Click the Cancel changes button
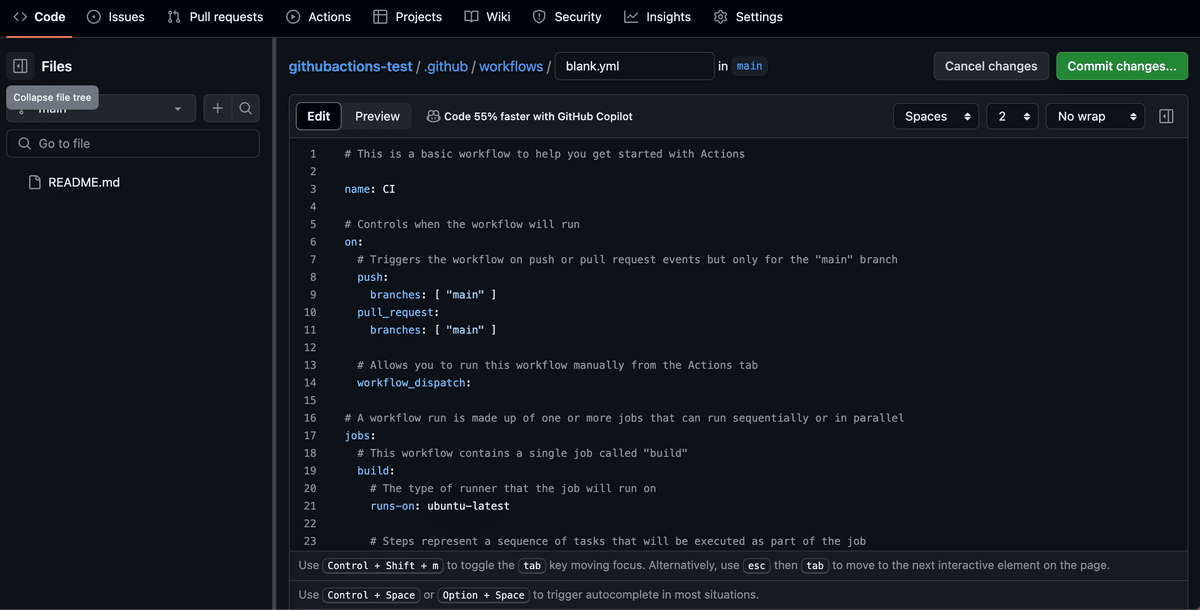1200x610 pixels. click(x=991, y=66)
